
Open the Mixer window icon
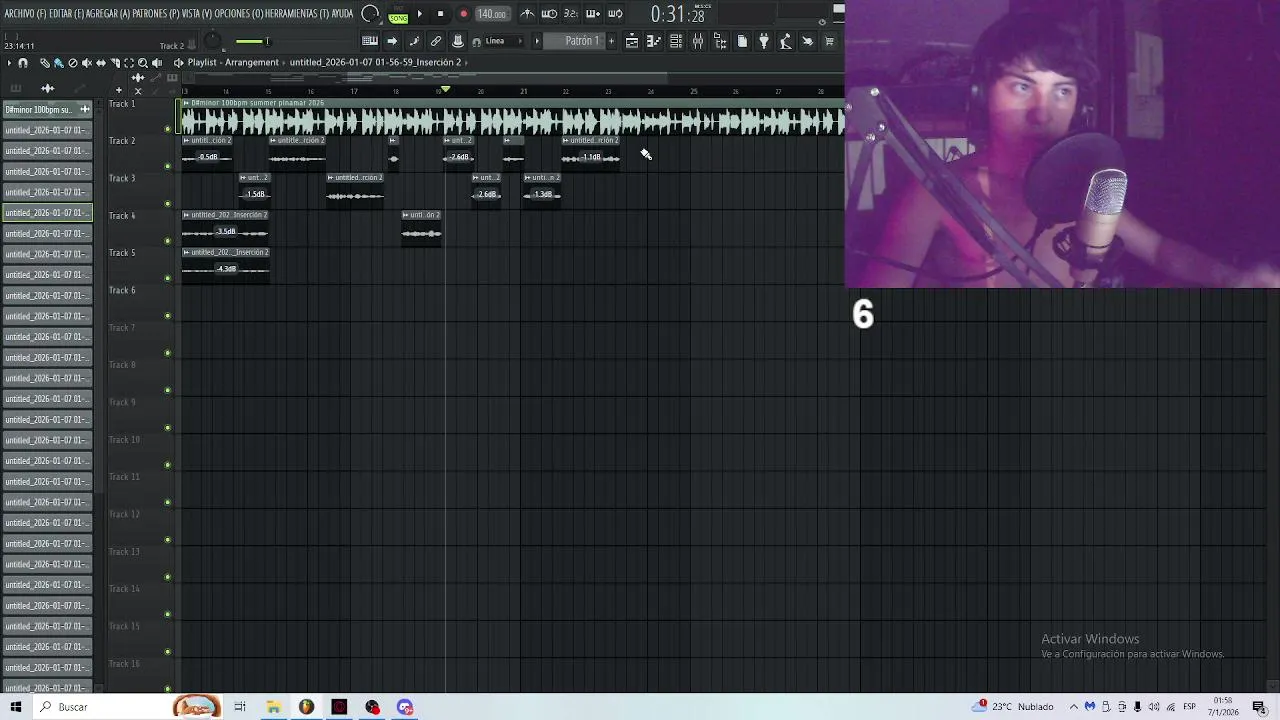(698, 41)
